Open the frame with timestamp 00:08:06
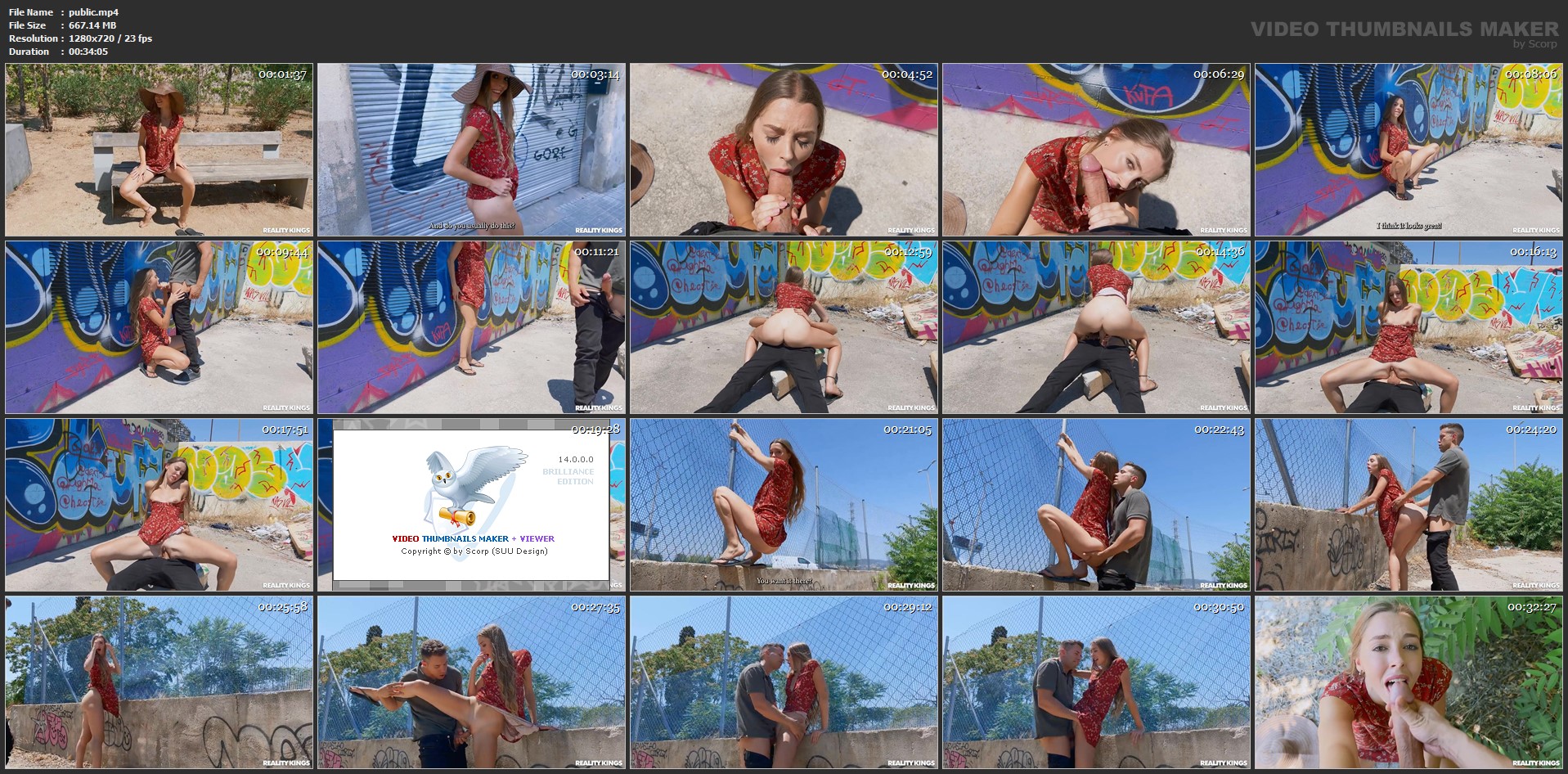Viewport: 1568px width, 774px height. [1409, 151]
